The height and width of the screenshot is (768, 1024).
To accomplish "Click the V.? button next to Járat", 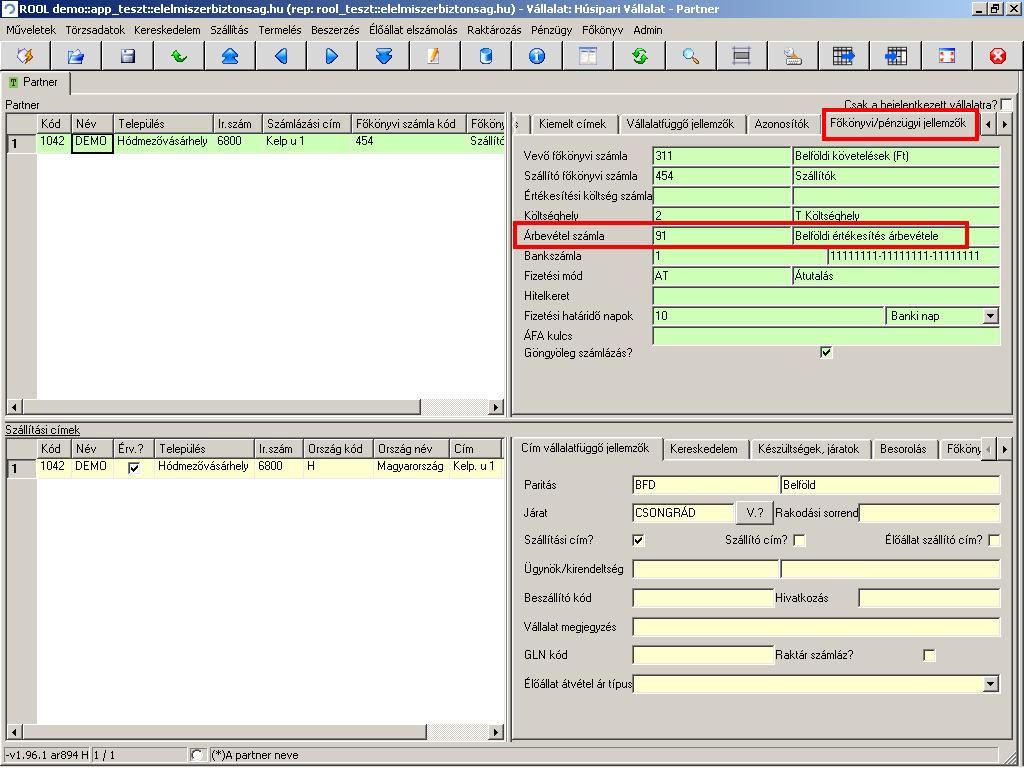I will tap(754, 513).
